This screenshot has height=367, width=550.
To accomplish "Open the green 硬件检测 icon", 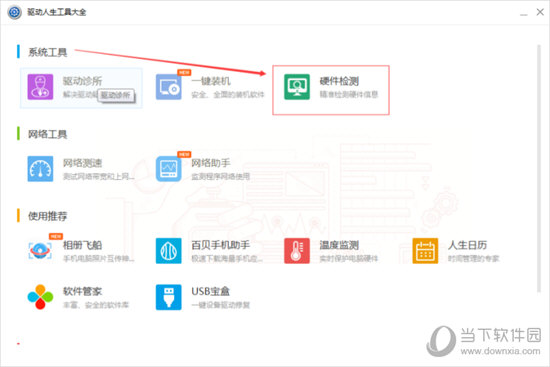I will pos(297,87).
